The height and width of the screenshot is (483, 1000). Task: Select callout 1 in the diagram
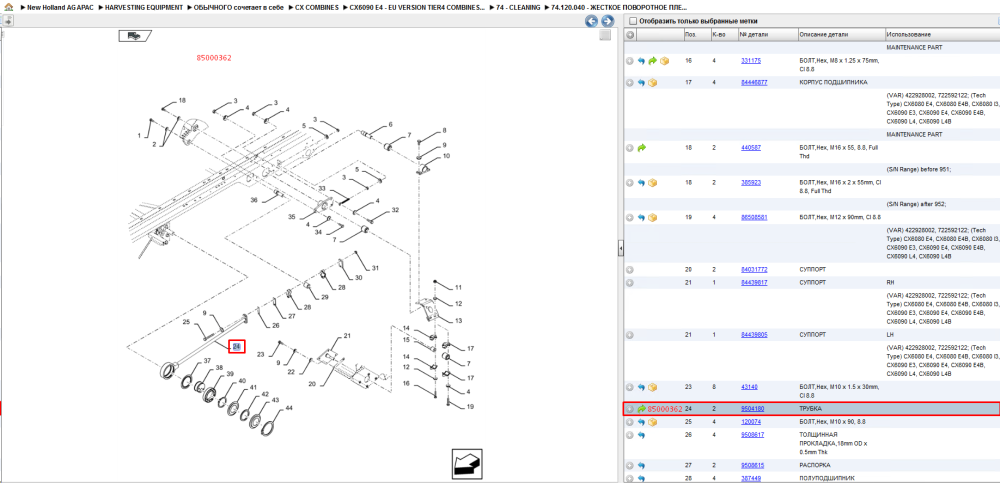[139, 135]
